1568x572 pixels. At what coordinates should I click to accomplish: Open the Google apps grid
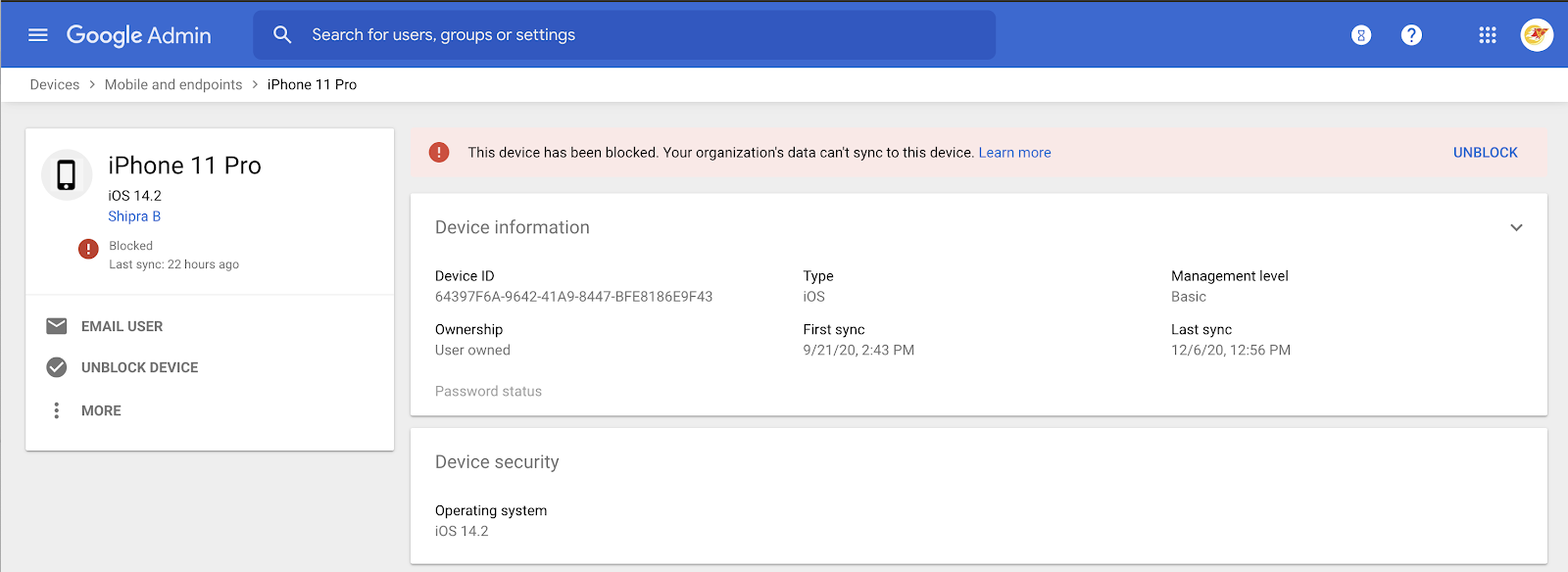point(1487,35)
